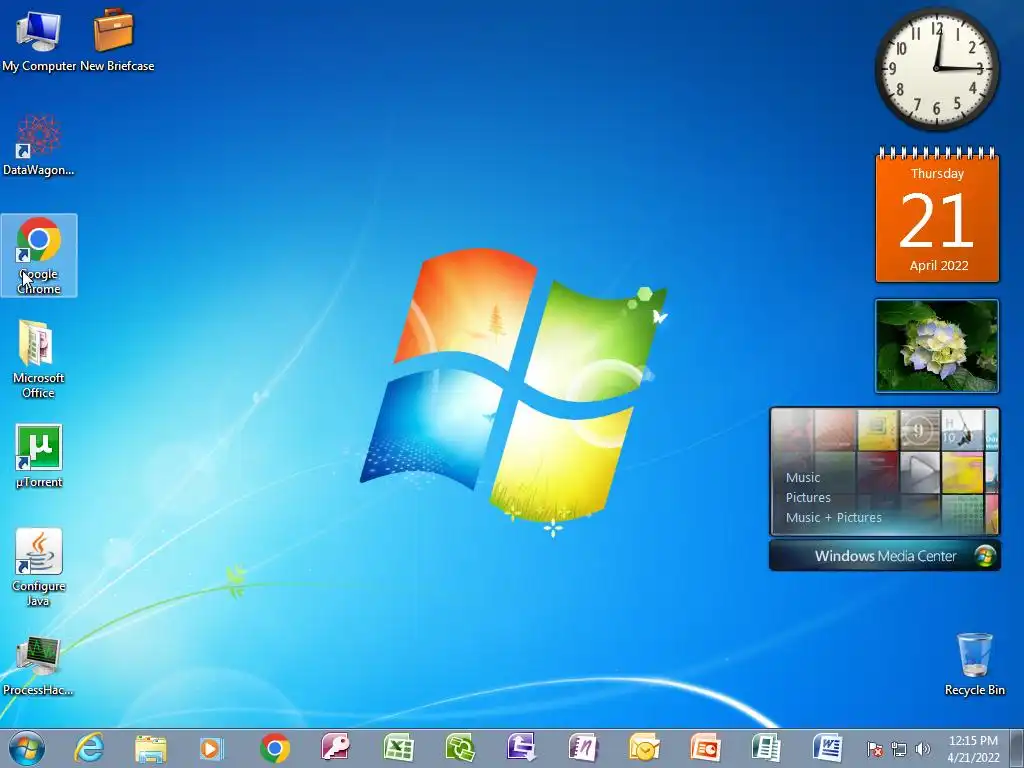Screen dimensions: 1024x768
Task: Open the Windows Start menu orb
Action: (27, 748)
